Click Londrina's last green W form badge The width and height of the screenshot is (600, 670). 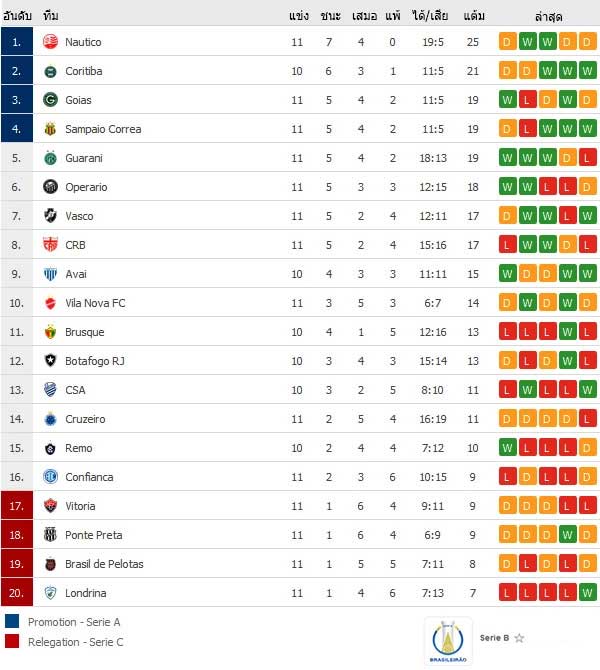pyautogui.click(x=587, y=593)
